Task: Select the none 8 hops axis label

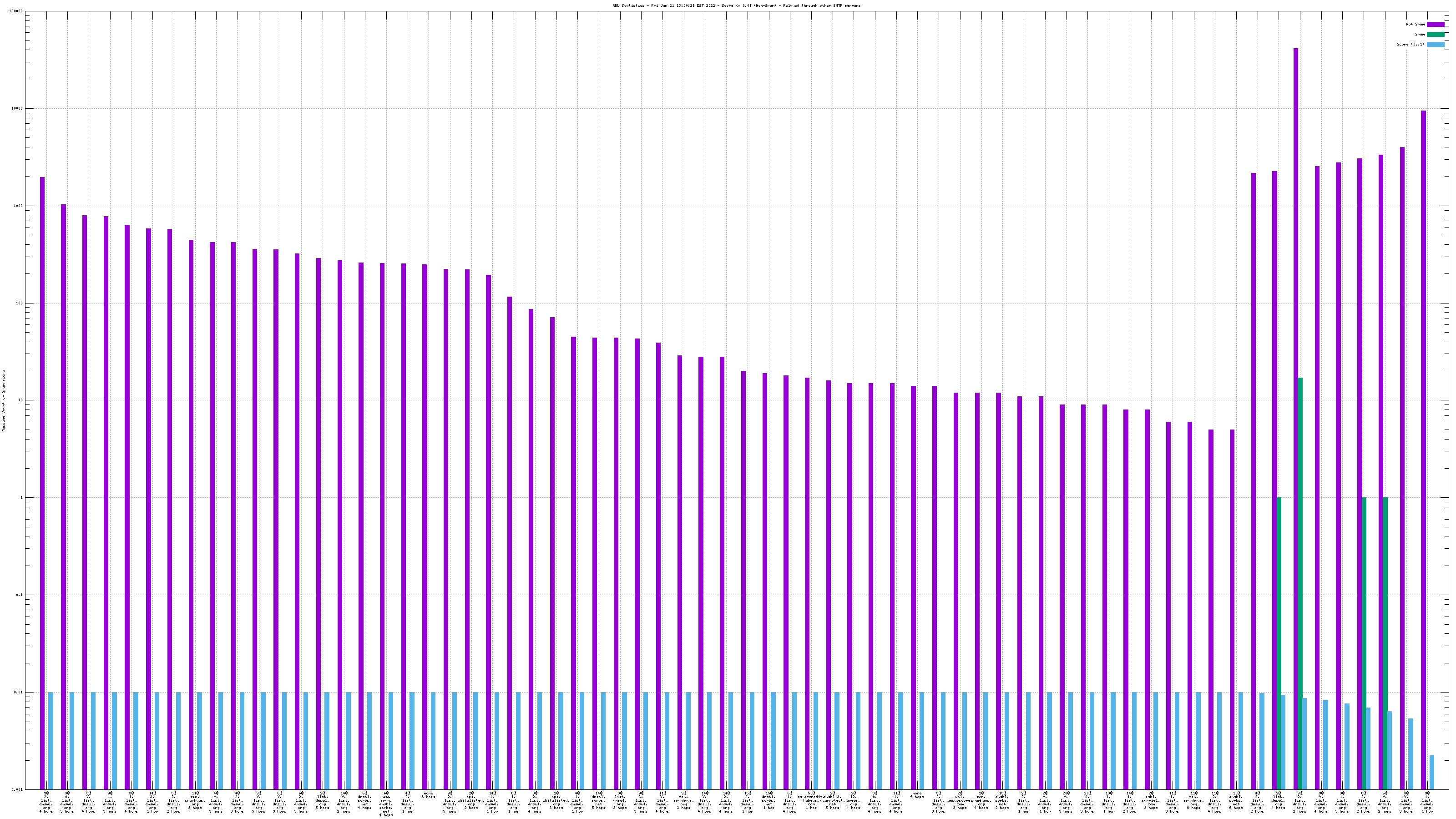Action: click(429, 795)
